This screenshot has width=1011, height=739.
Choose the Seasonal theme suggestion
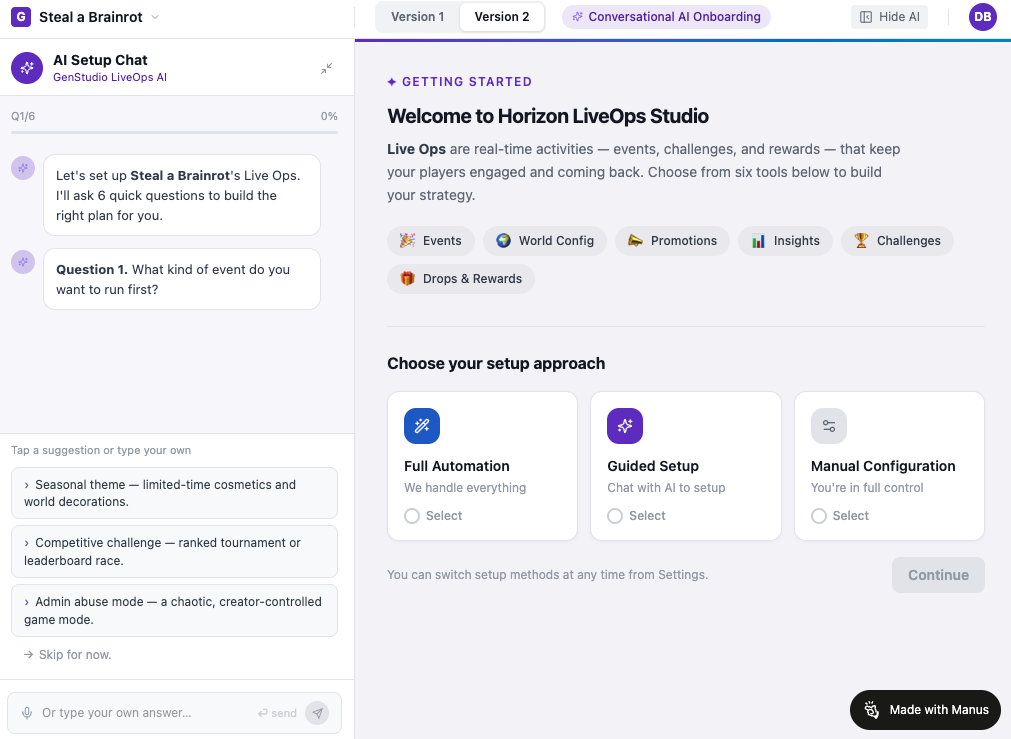pyautogui.click(x=174, y=493)
